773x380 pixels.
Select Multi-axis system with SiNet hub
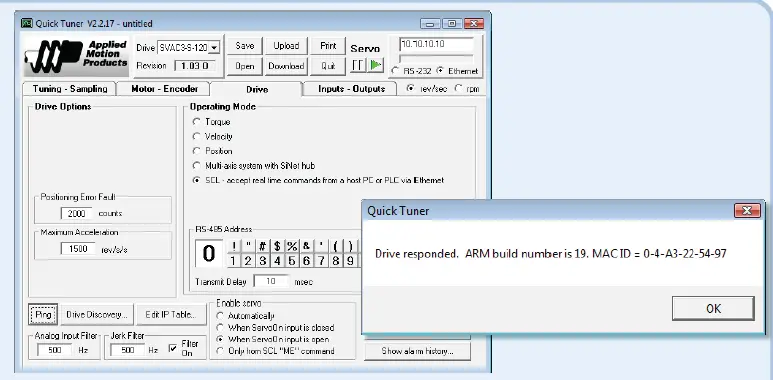(x=197, y=166)
